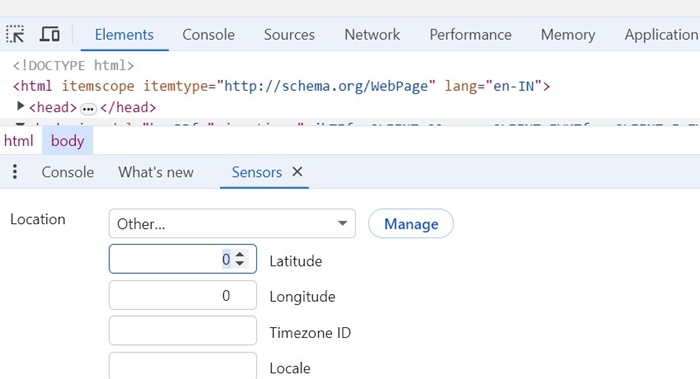Open the Network tab
The width and height of the screenshot is (700, 379).
point(372,34)
